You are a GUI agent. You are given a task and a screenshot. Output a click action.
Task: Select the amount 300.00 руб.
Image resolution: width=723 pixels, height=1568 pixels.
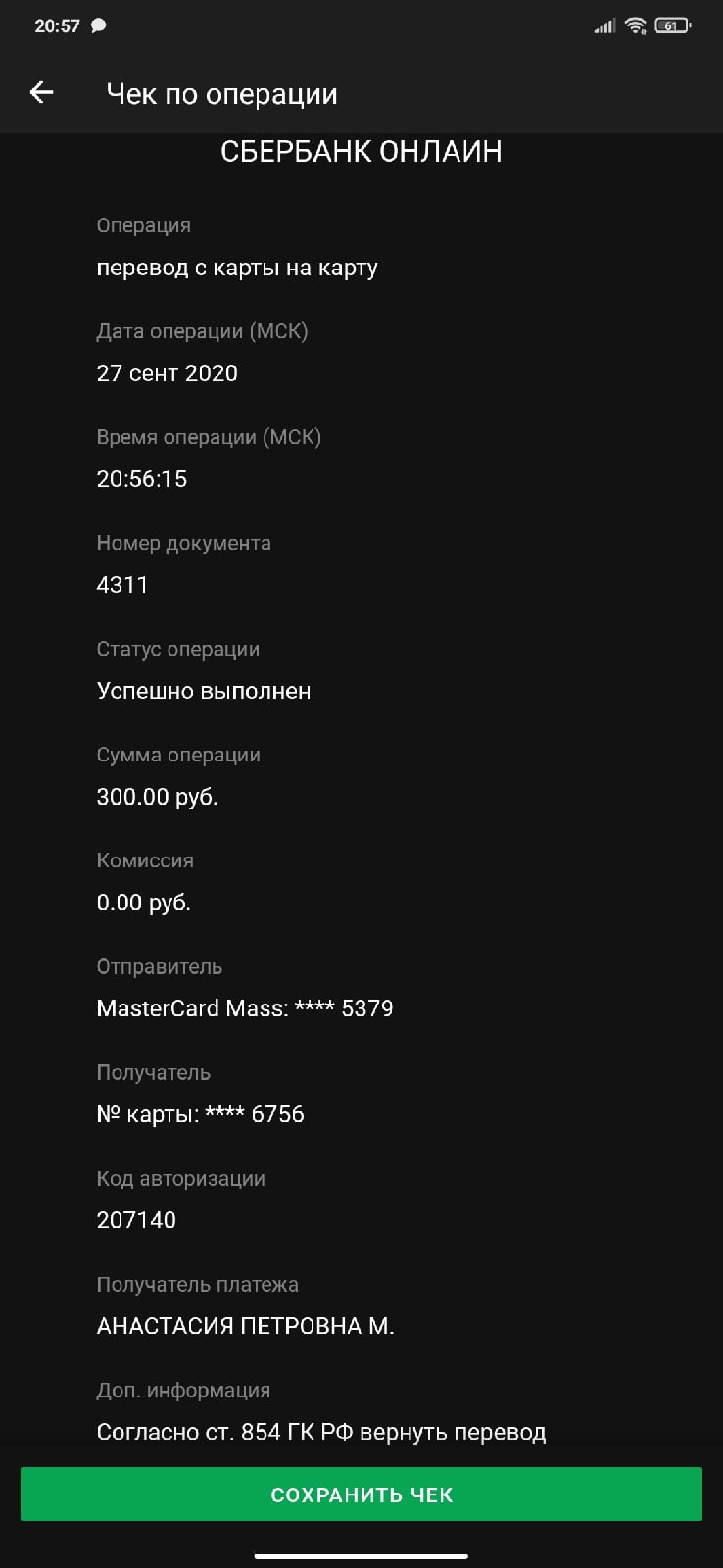point(157,797)
